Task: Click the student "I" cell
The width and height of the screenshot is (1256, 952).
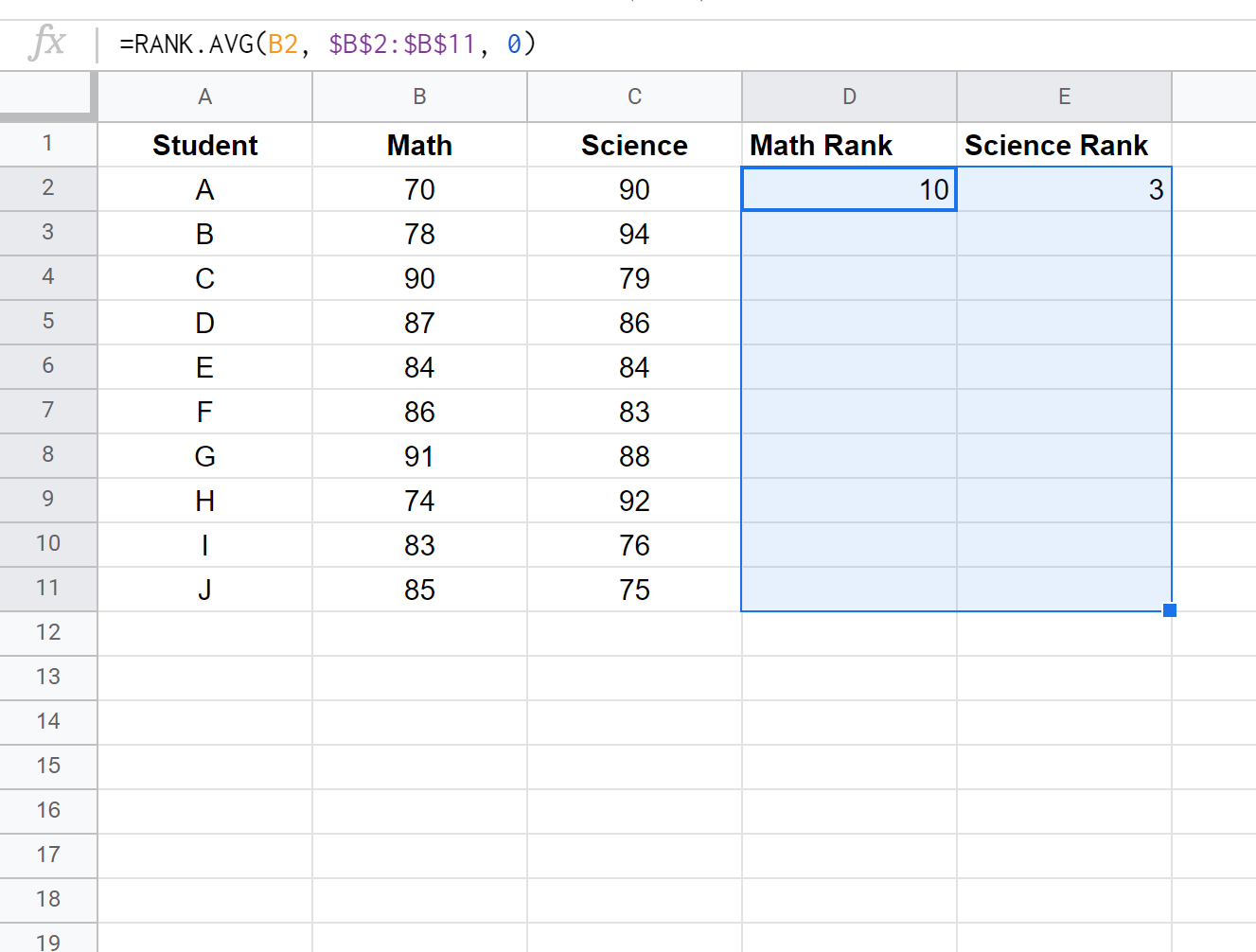Action: [x=204, y=545]
